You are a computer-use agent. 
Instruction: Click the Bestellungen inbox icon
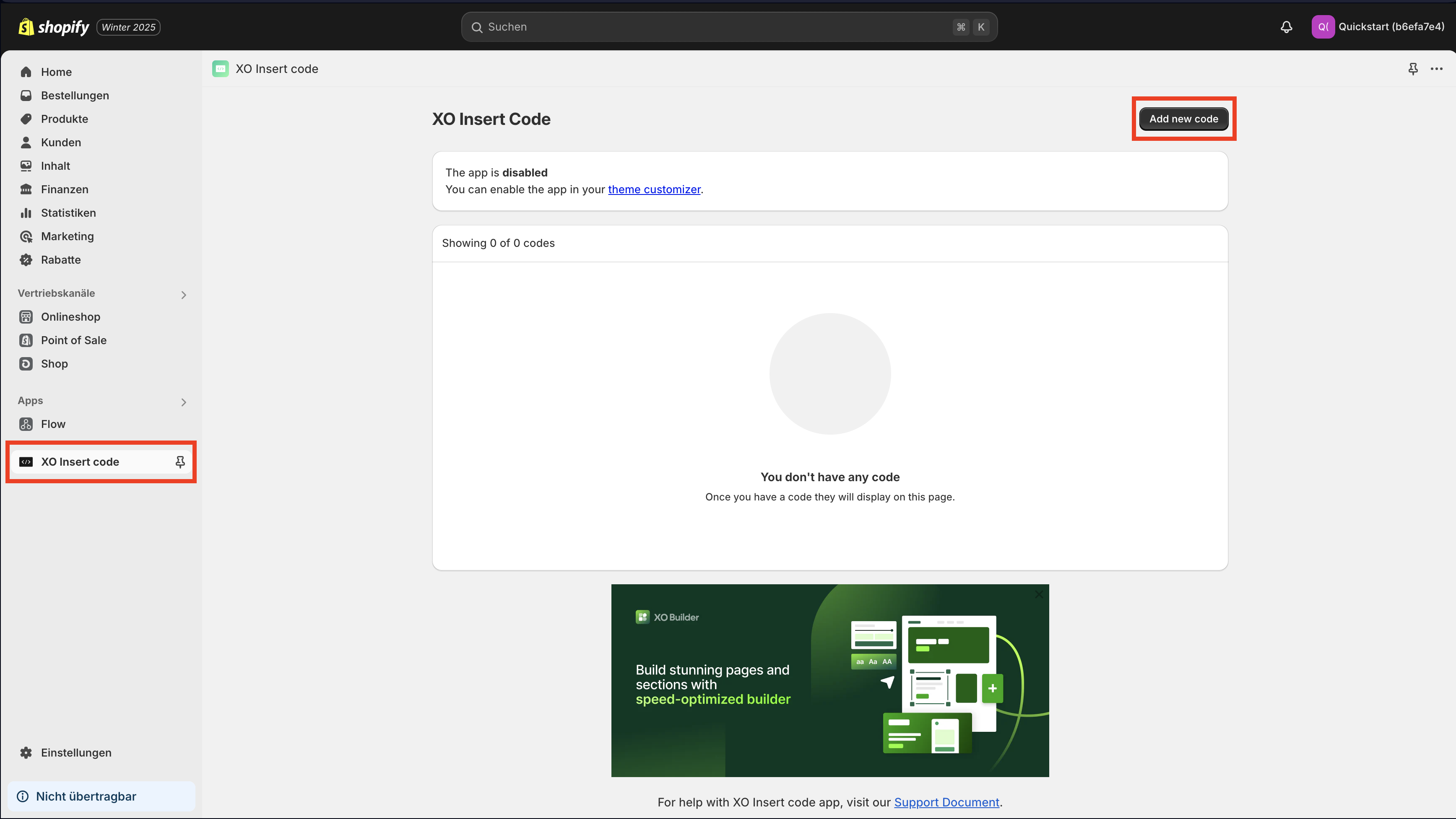pyautogui.click(x=26, y=96)
